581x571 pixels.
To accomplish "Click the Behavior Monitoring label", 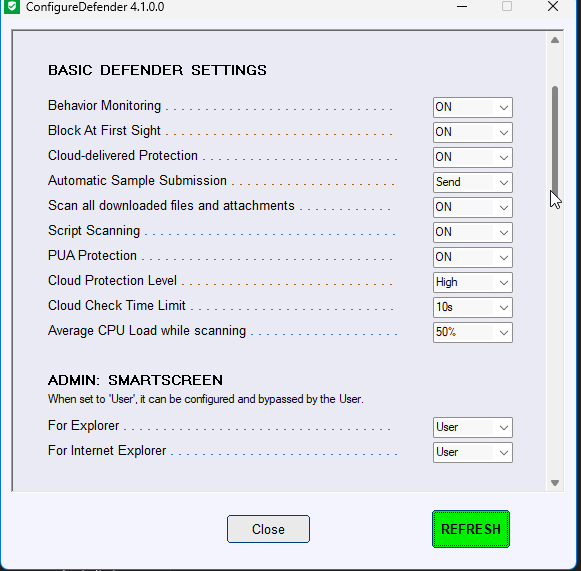I will click(104, 106).
